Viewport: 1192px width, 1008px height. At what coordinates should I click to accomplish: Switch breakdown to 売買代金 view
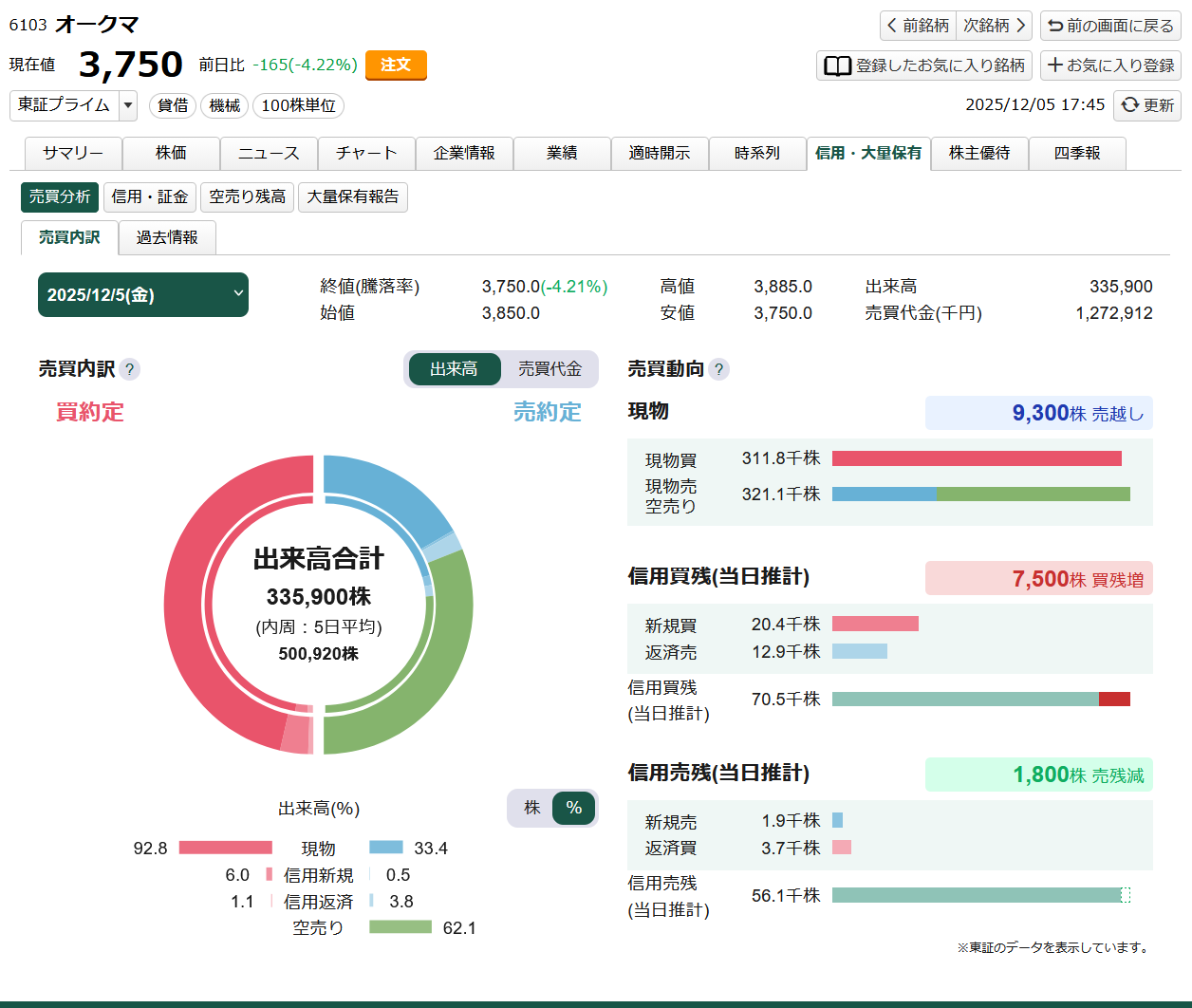pos(549,369)
